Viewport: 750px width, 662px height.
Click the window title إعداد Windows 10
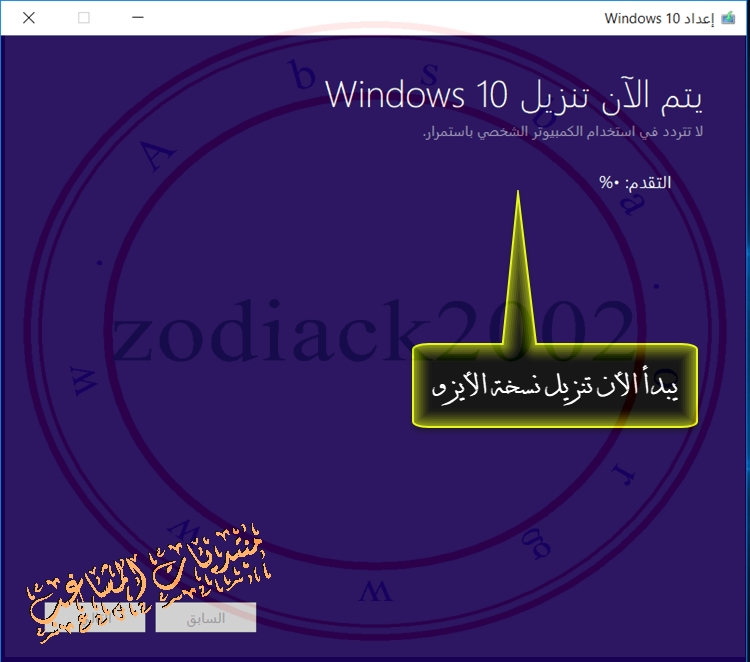coord(659,18)
